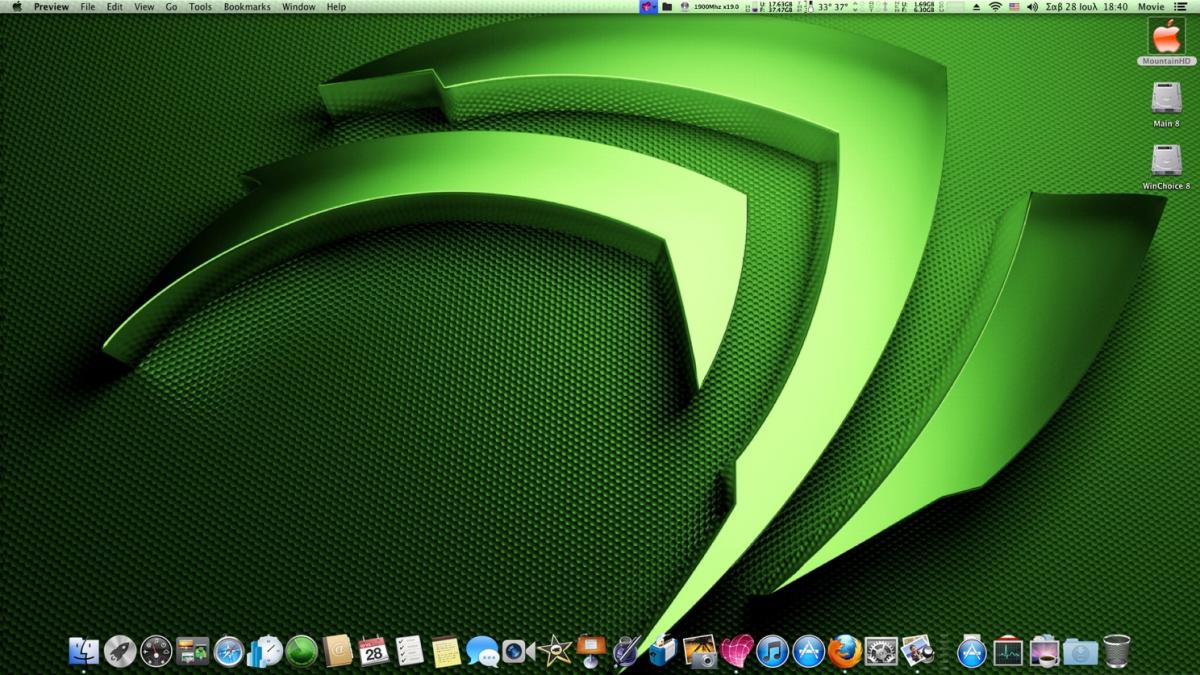
Task: Open Calendar showing 28 in Dock
Action: 374,651
